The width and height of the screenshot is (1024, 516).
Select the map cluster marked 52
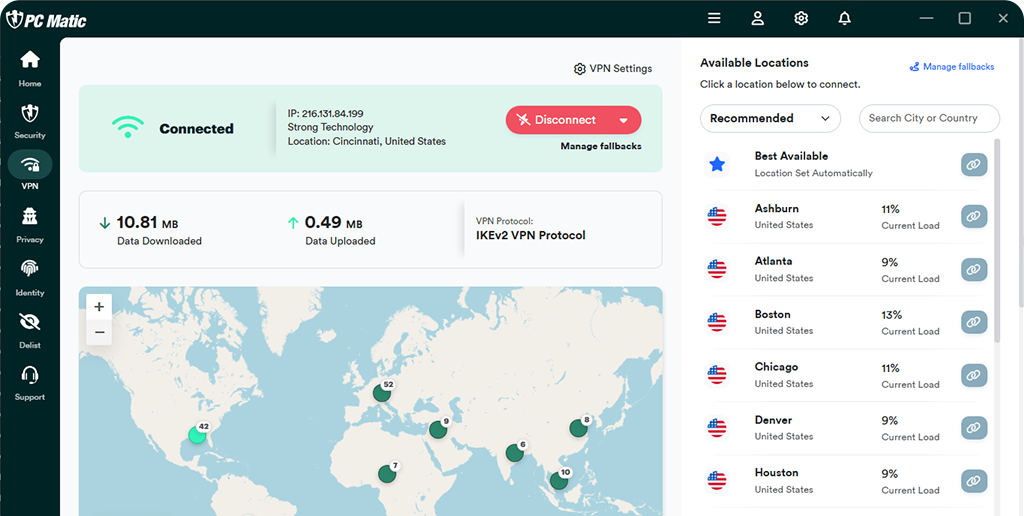point(382,393)
